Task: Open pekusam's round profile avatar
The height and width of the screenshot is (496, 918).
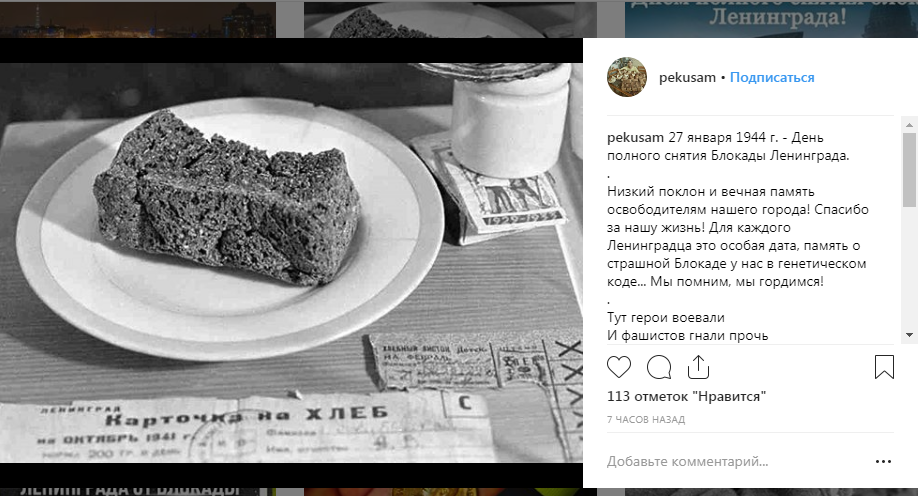Action: 627,77
